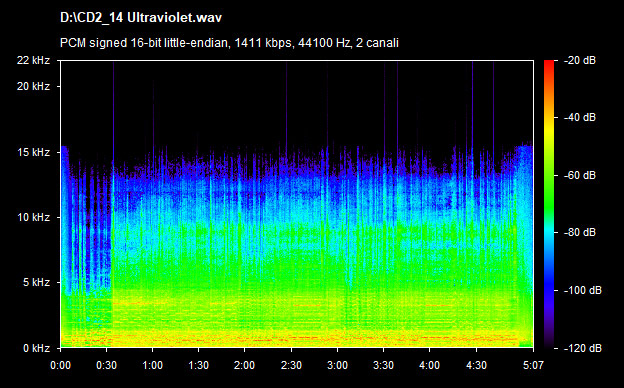The image size is (624, 388).
Task: Click the file name D:\CD2_14 Ultraviolet.wav
Action: pos(141,18)
